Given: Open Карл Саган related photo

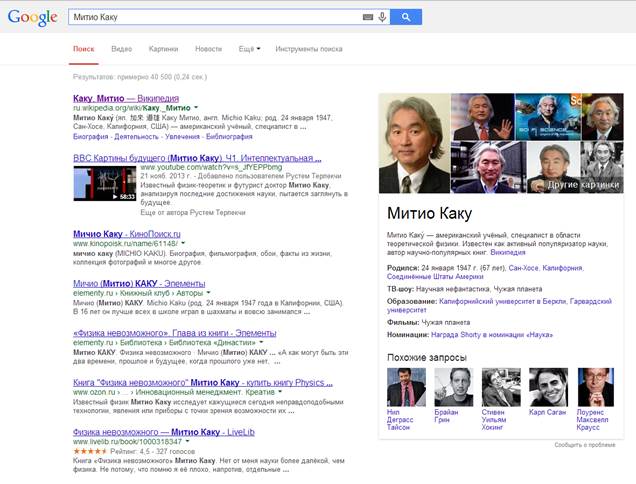Looking at the screenshot, I should tap(548, 387).
